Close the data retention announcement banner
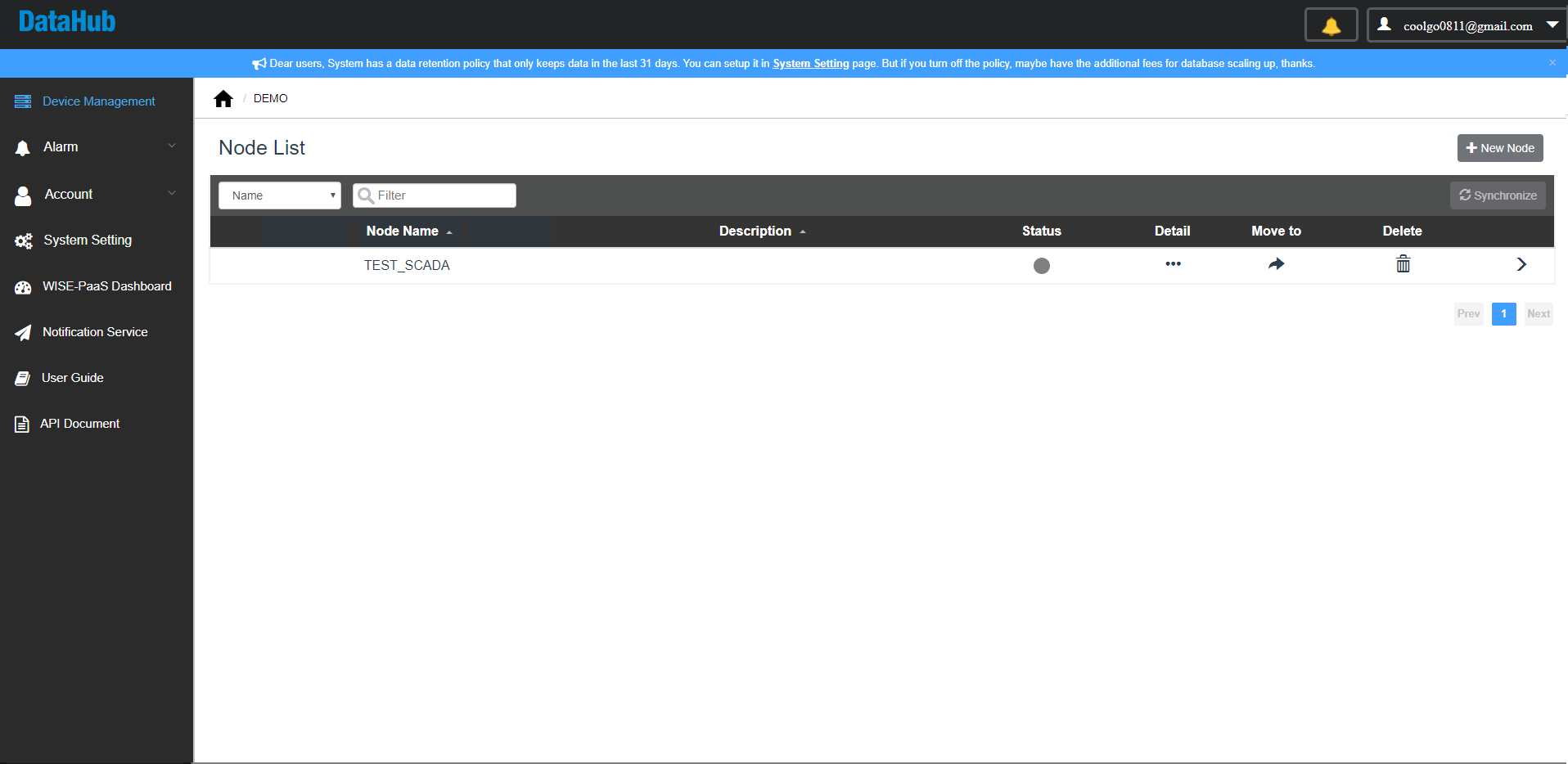Image resolution: width=1568 pixels, height=764 pixels. 1552,63
